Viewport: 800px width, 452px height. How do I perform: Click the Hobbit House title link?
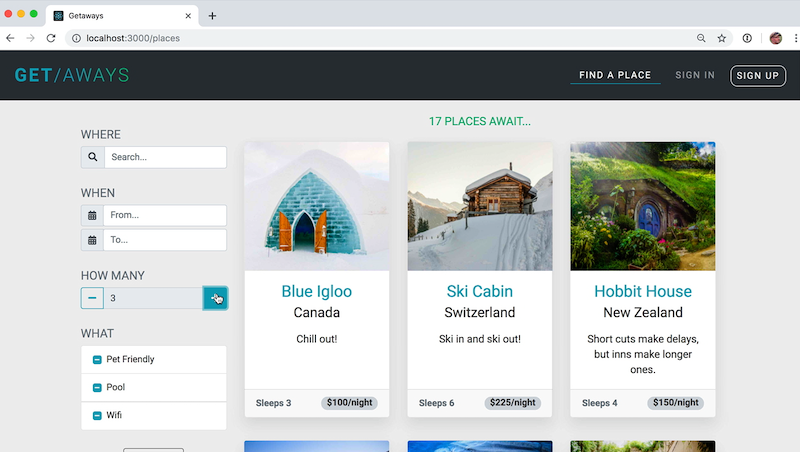tap(643, 291)
